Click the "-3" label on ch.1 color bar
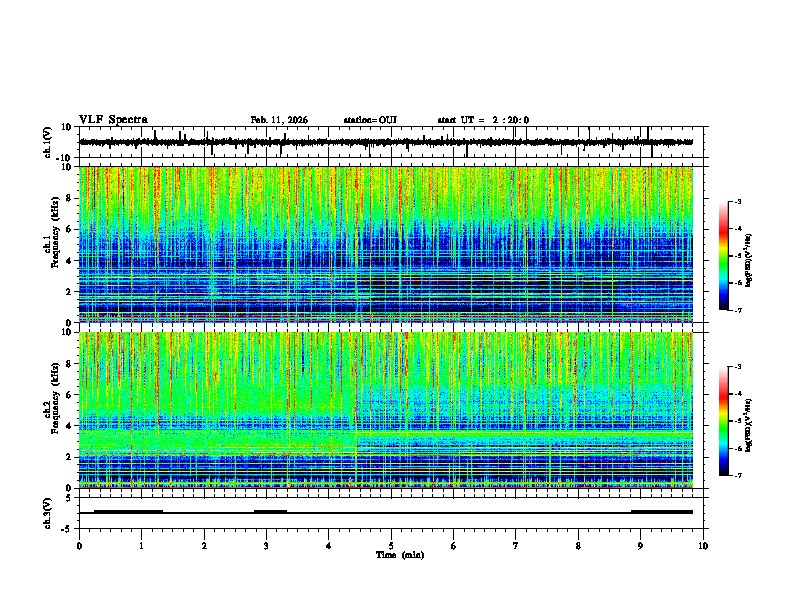The image size is (792, 612). pos(738,201)
